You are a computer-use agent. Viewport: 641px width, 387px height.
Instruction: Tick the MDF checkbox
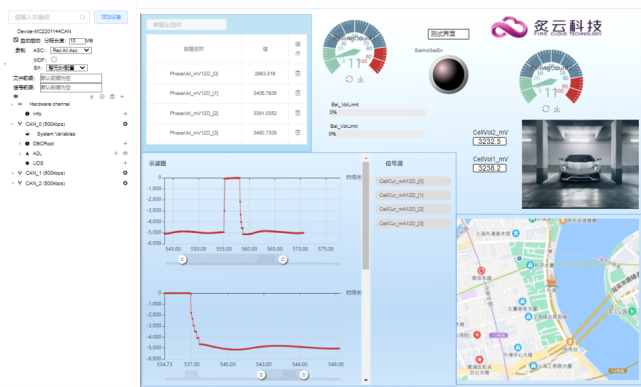click(x=54, y=59)
